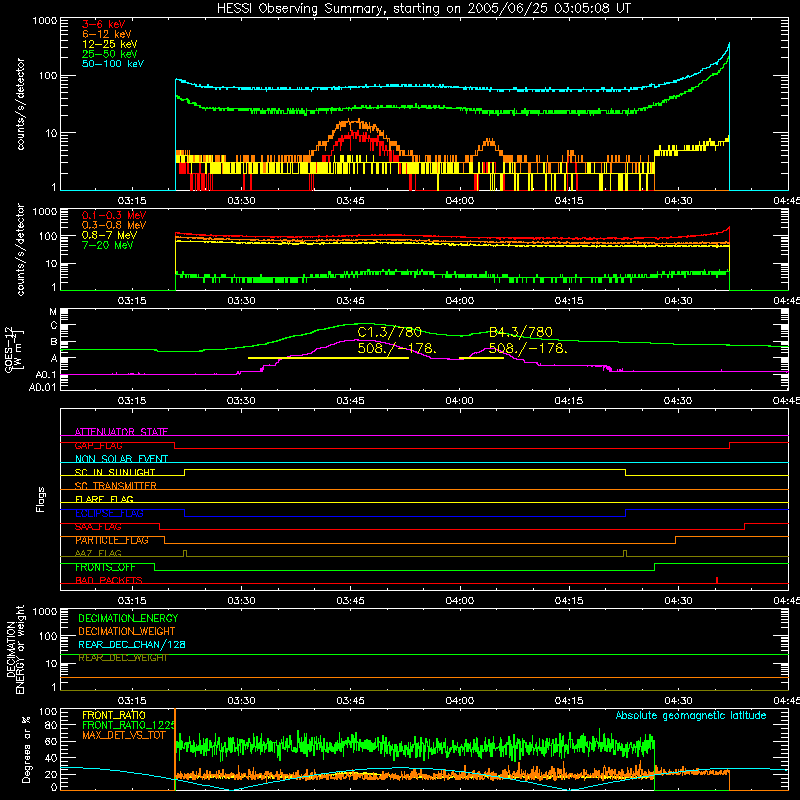Click the ATTENUATOR_STATE flag label
Viewport: 800px width, 800px height.
121,432
